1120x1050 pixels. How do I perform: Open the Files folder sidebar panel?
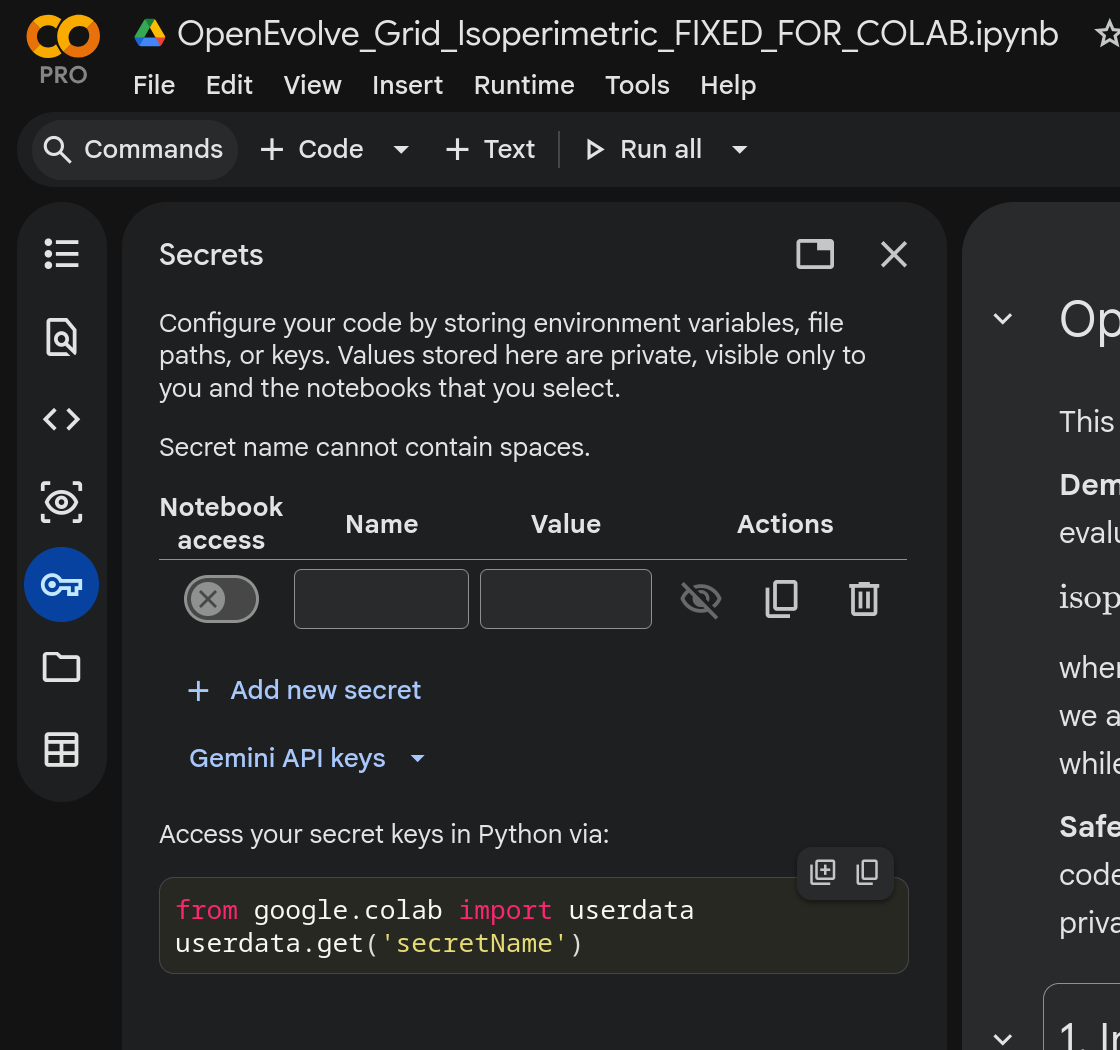click(x=61, y=667)
